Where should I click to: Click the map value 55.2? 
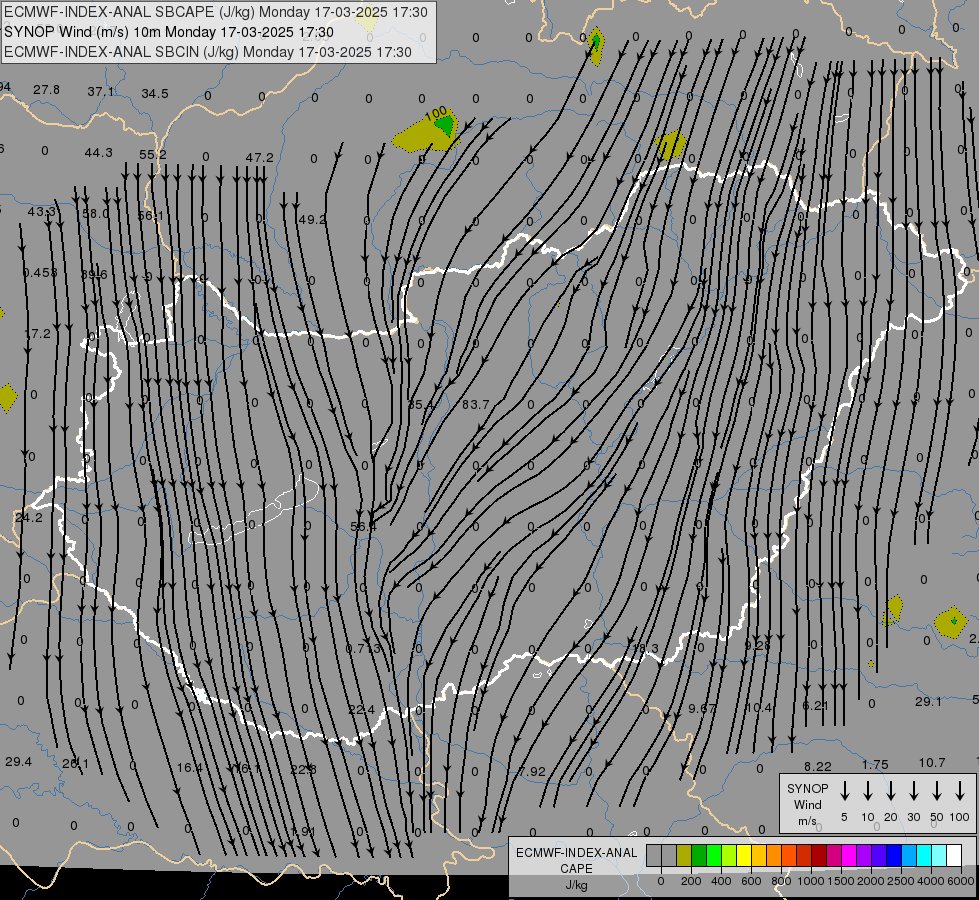tap(153, 154)
